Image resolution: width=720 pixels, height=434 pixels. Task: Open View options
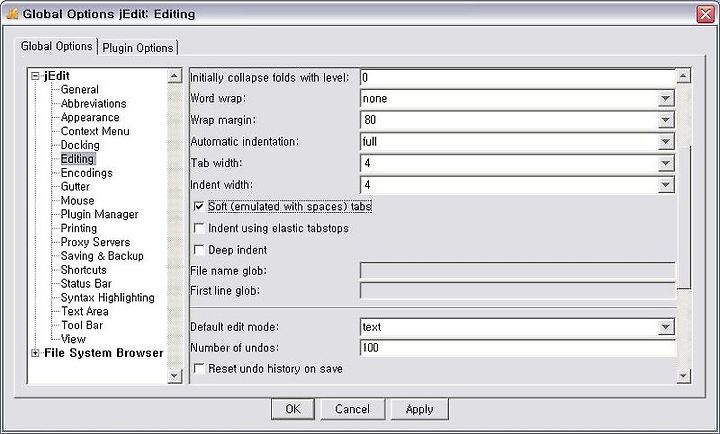tap(73, 338)
